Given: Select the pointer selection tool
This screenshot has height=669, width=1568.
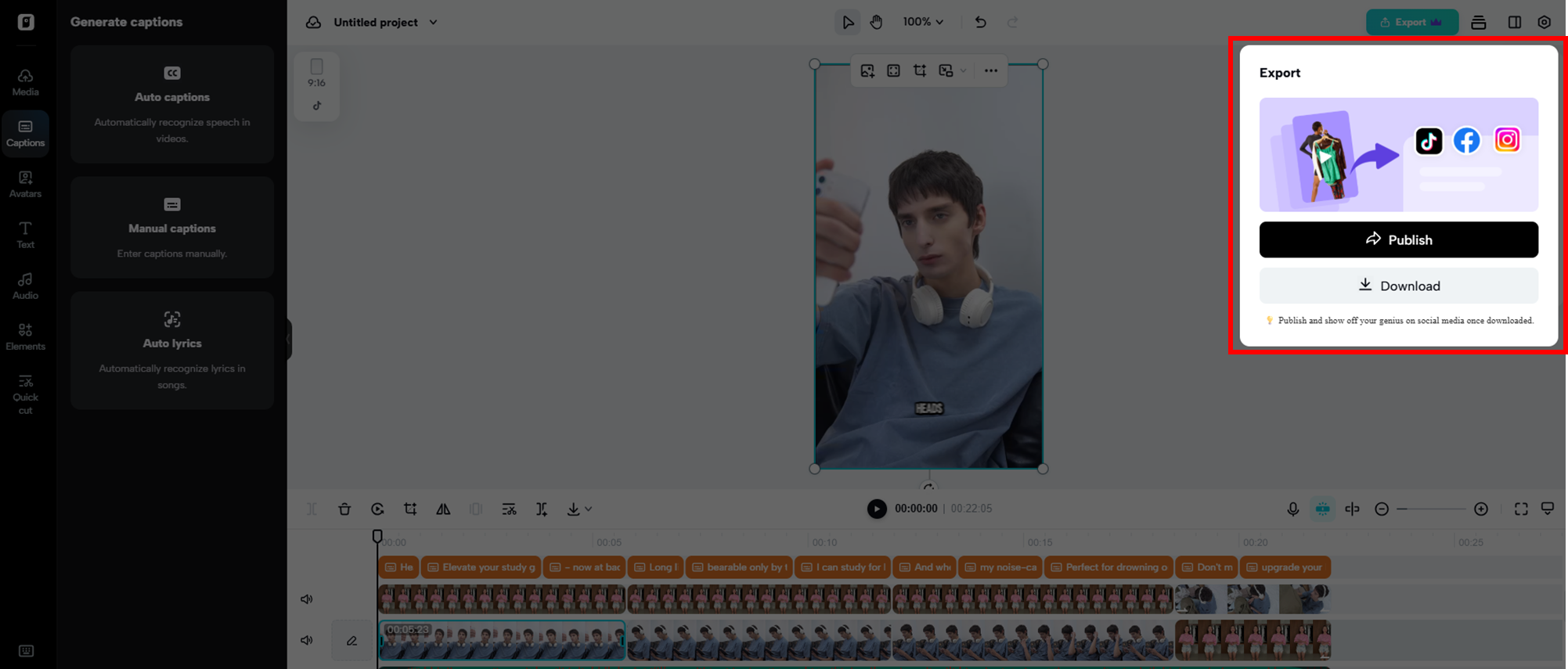Looking at the screenshot, I should pyautogui.click(x=848, y=22).
